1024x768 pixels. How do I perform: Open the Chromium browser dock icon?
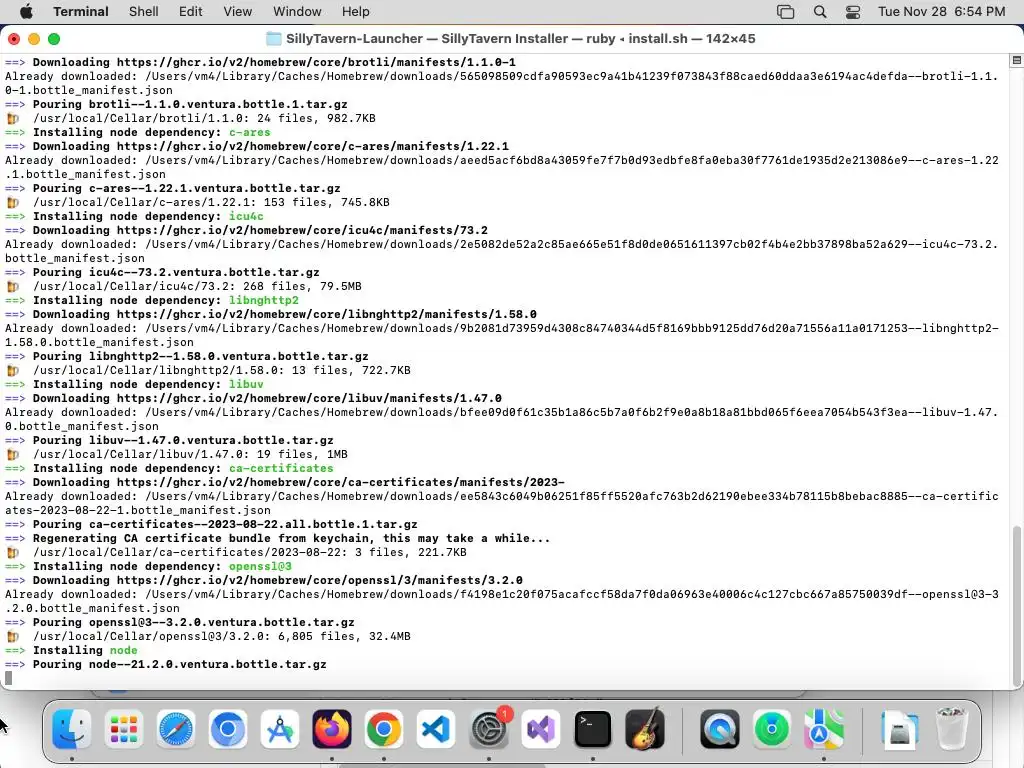(x=228, y=729)
